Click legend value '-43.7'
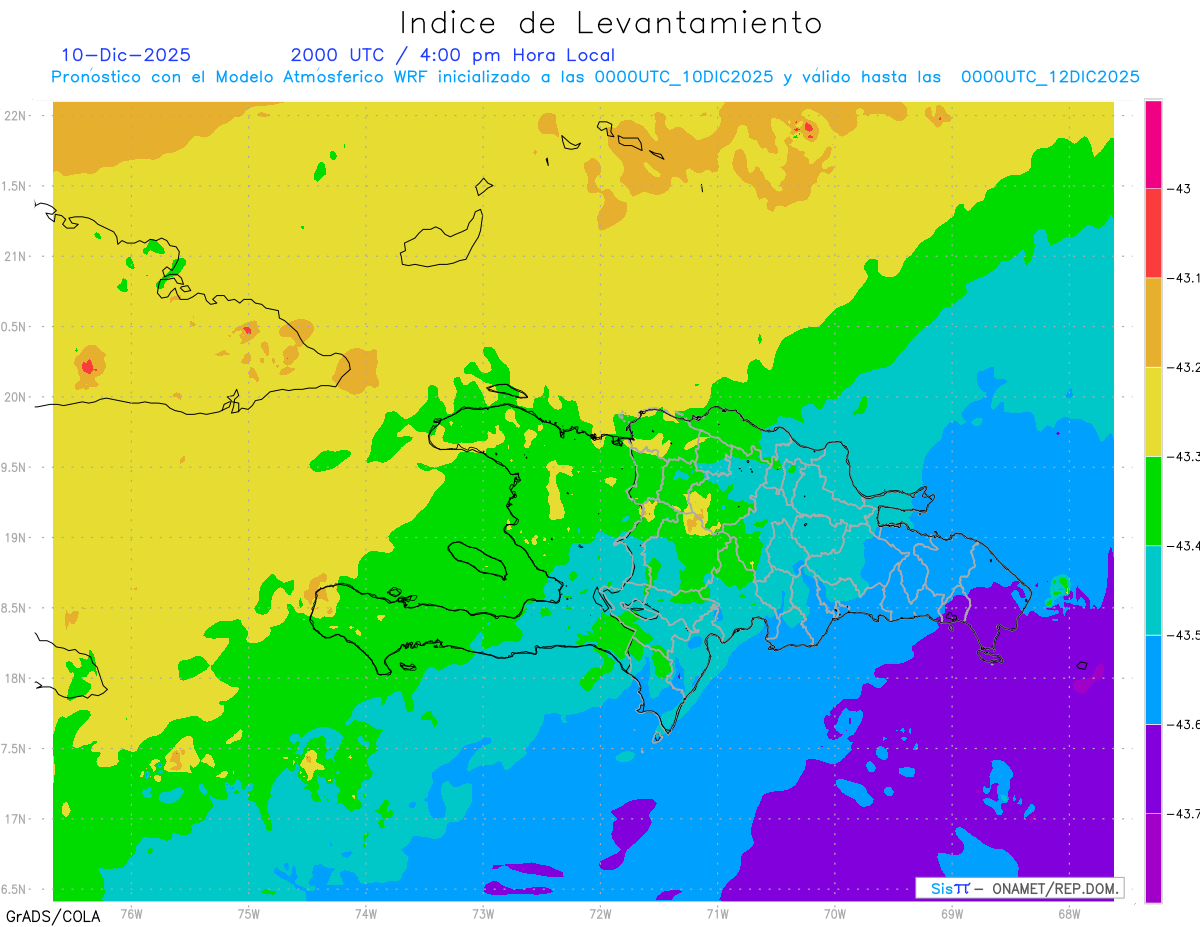This screenshot has width=1200, height=927. point(1184,814)
